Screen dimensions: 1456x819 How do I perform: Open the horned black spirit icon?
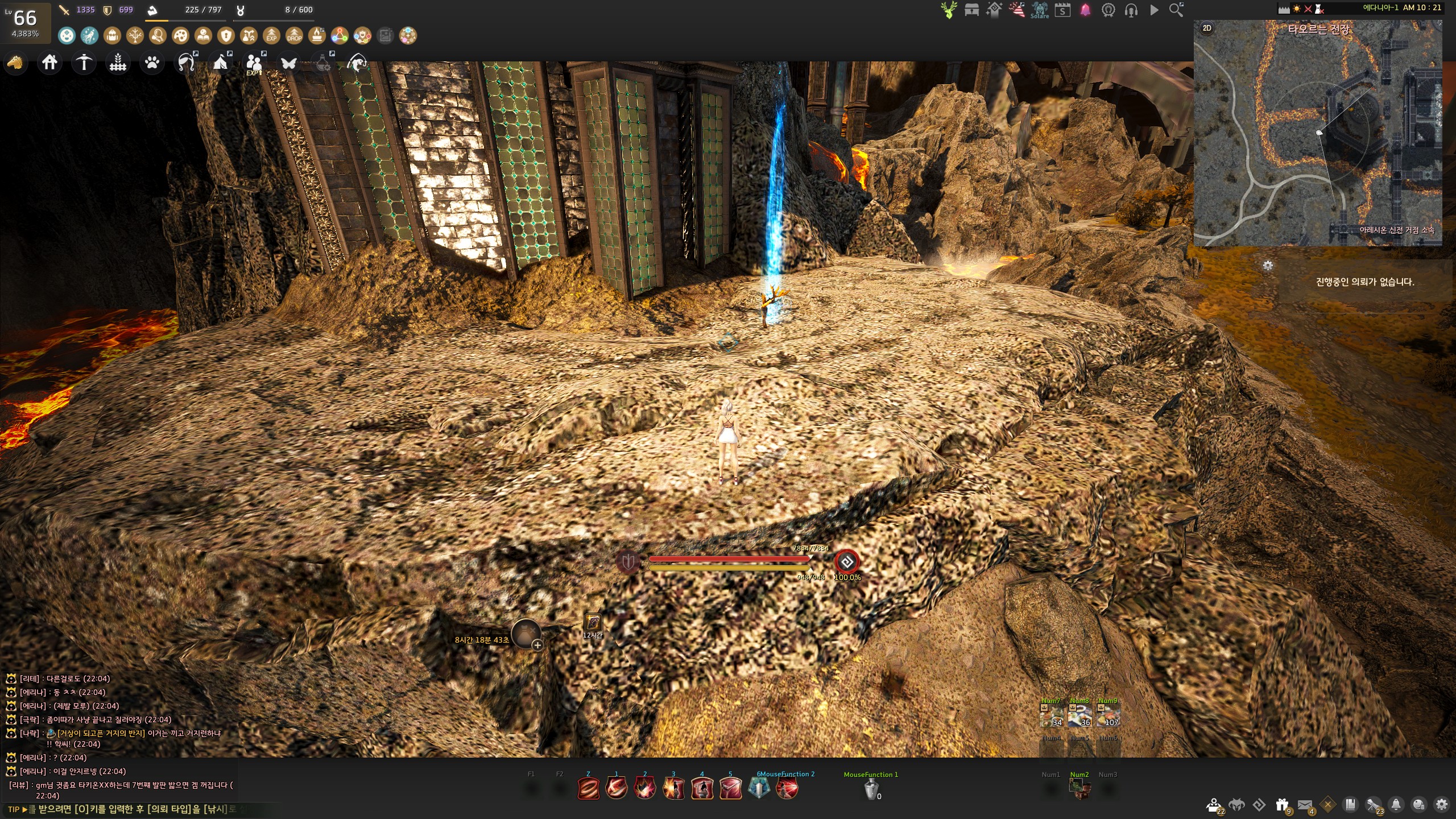pyautogui.click(x=1236, y=805)
